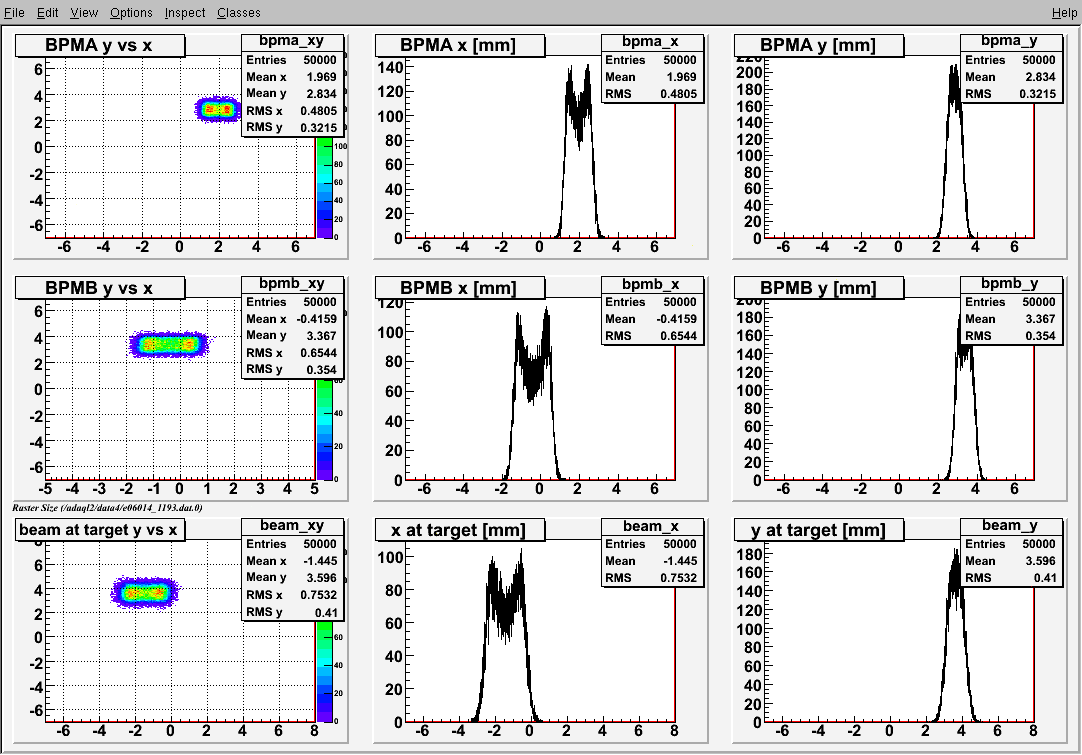This screenshot has width=1082, height=755.
Task: Click 'Mean x -1.445' in beam_xy stats
Action: 292,561
